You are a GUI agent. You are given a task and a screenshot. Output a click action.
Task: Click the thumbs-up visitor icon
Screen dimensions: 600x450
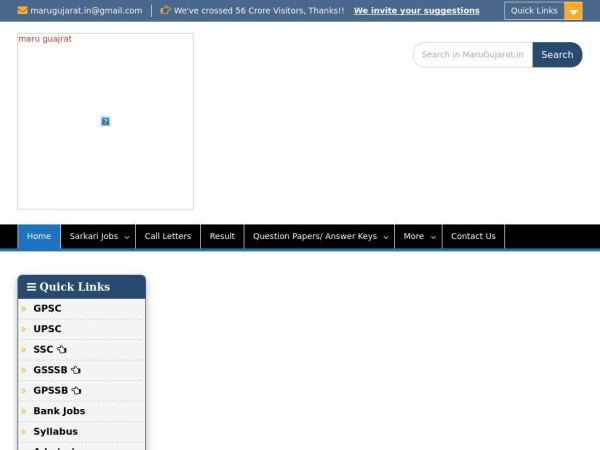pyautogui.click(x=165, y=10)
